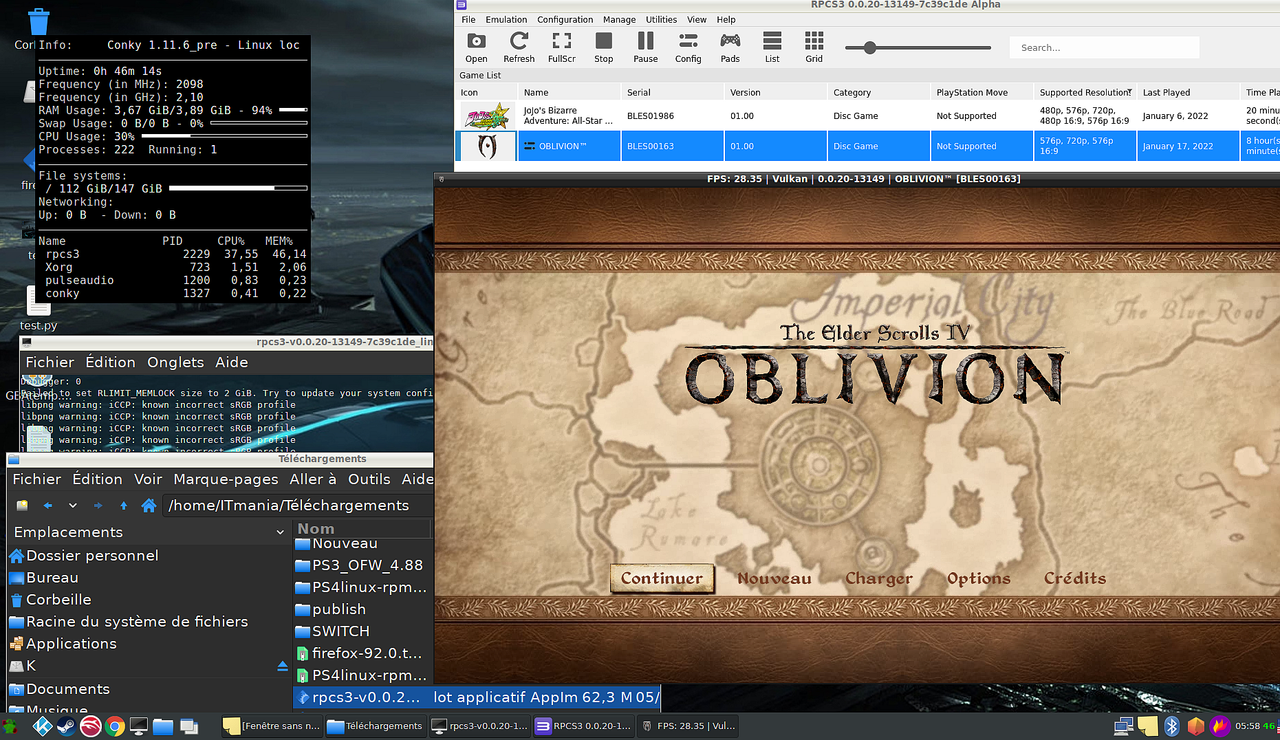Stop the running emulation
The height and width of the screenshot is (740, 1280).
tap(604, 46)
